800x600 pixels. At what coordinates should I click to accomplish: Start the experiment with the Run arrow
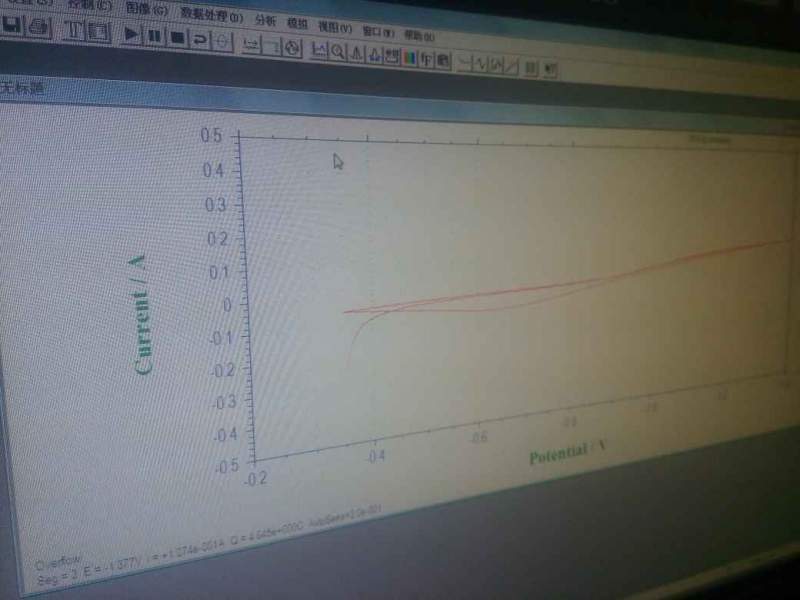[x=131, y=34]
